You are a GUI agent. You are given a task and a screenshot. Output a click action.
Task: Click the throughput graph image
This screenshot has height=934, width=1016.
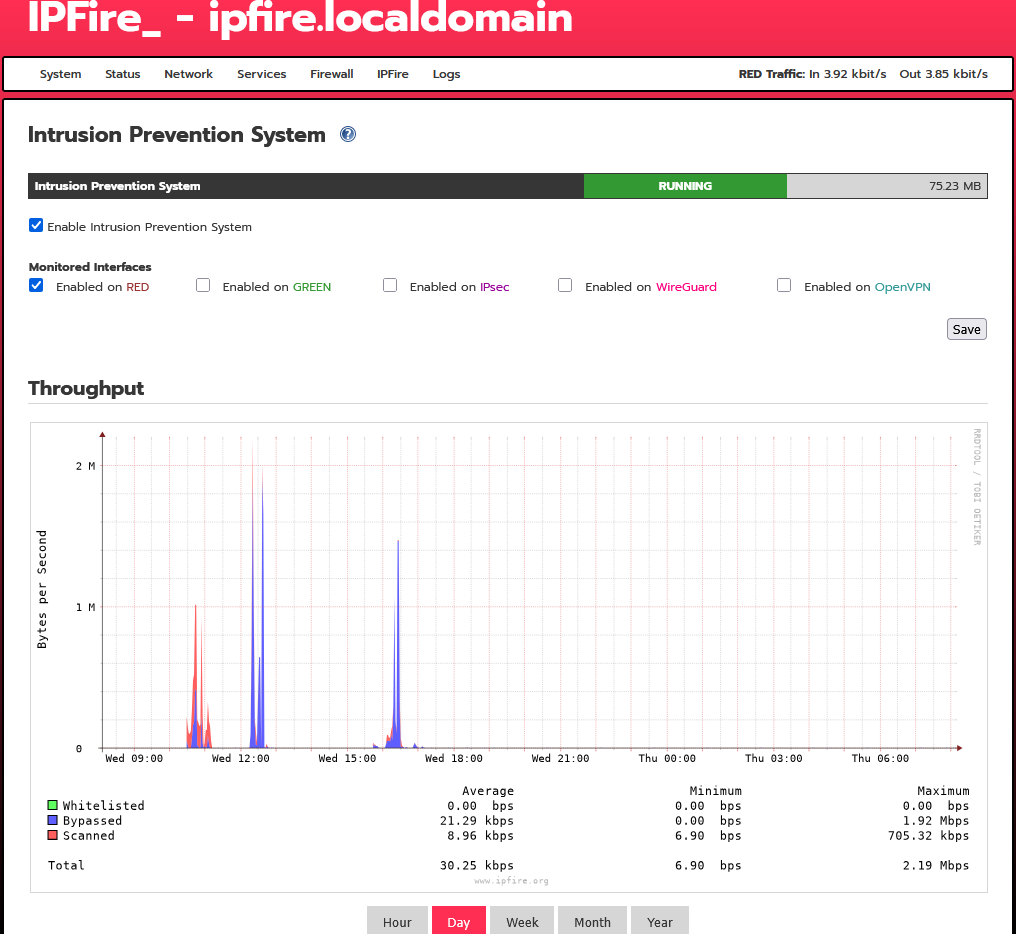coord(509,657)
